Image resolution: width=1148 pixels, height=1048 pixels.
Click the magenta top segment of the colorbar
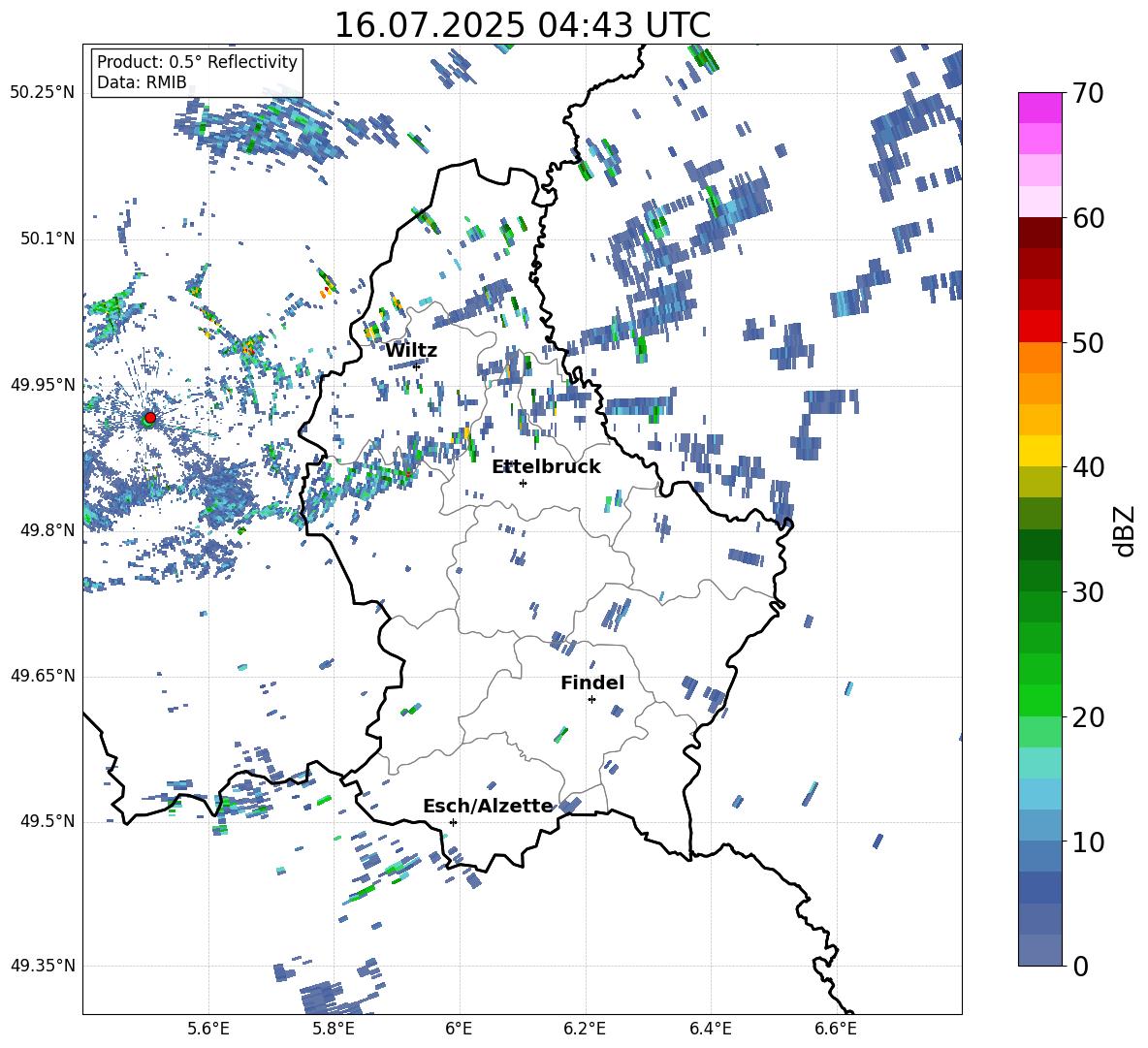coord(1039,108)
